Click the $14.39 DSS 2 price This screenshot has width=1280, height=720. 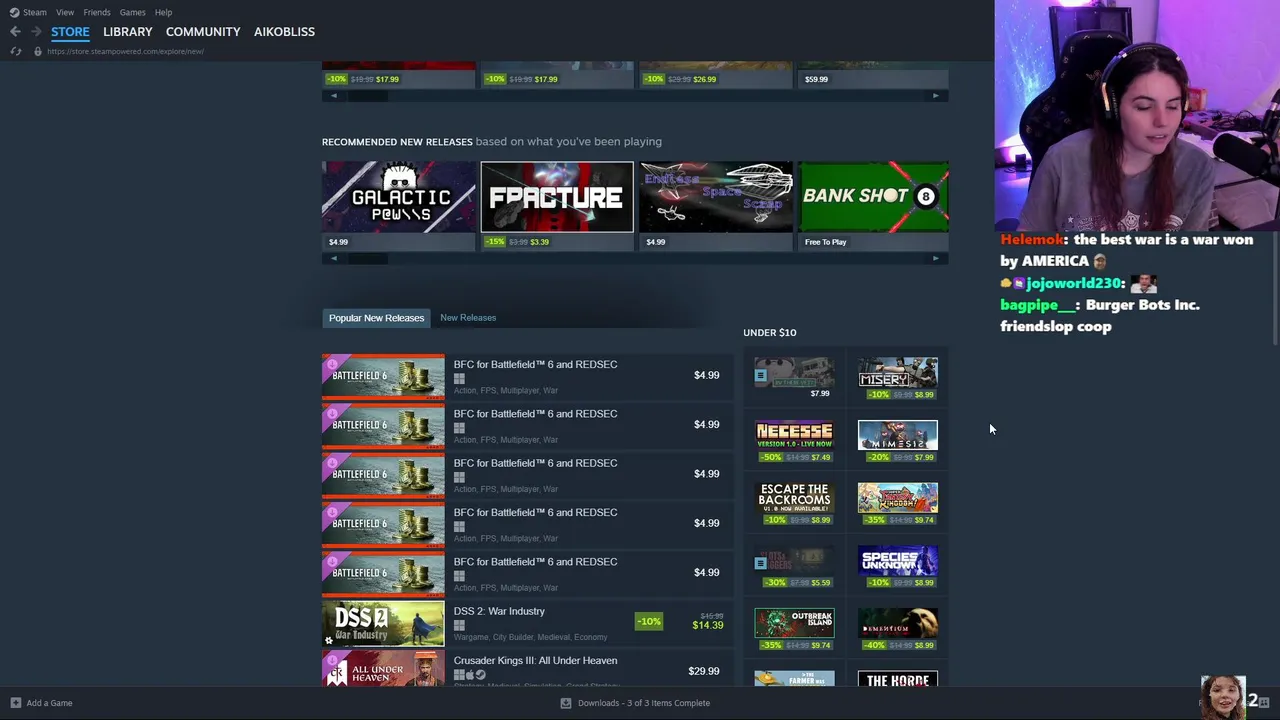pos(707,626)
